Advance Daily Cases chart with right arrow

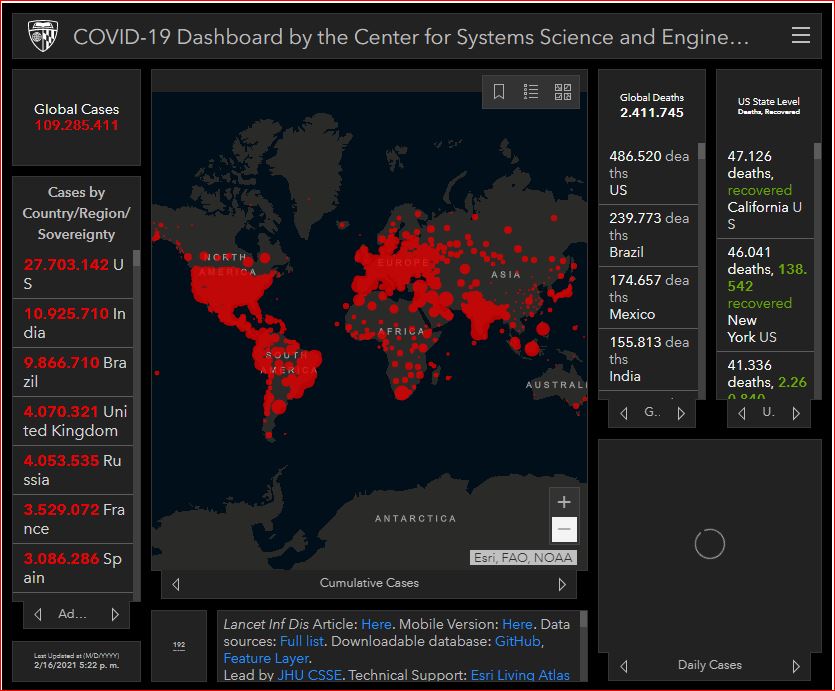tap(796, 666)
